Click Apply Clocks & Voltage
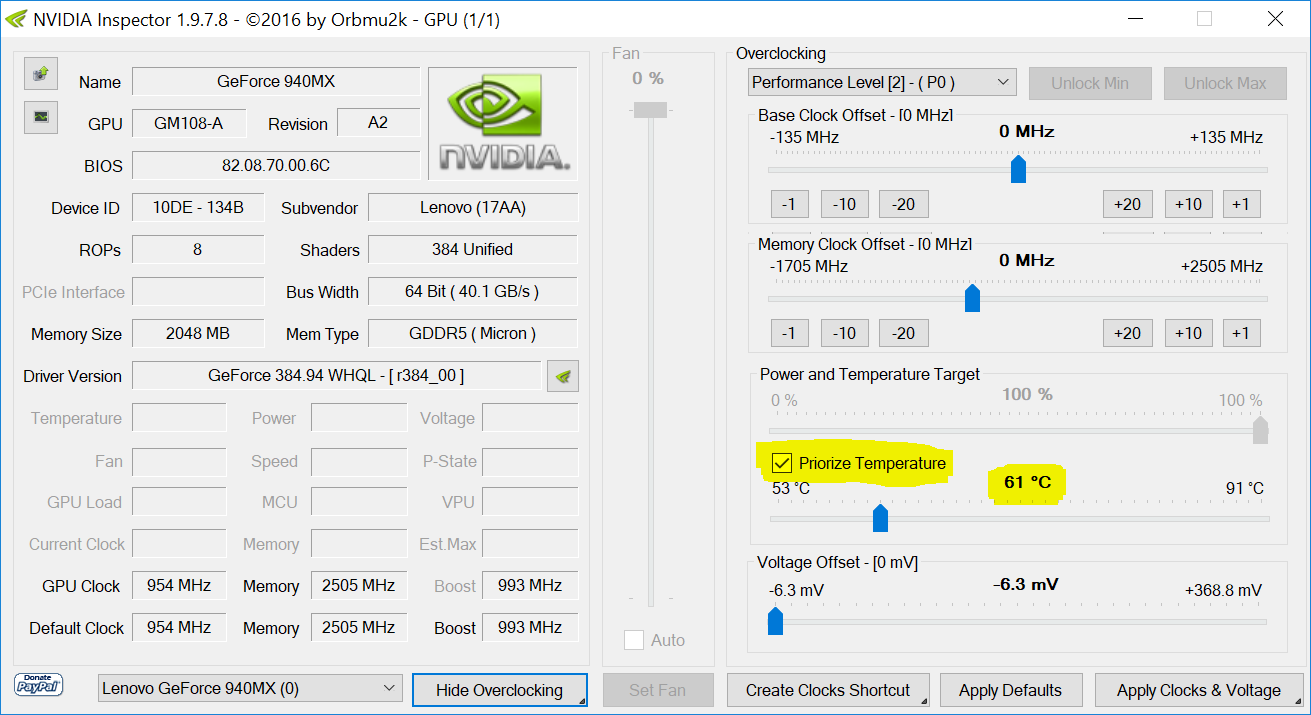The image size is (1311, 715). (1199, 690)
